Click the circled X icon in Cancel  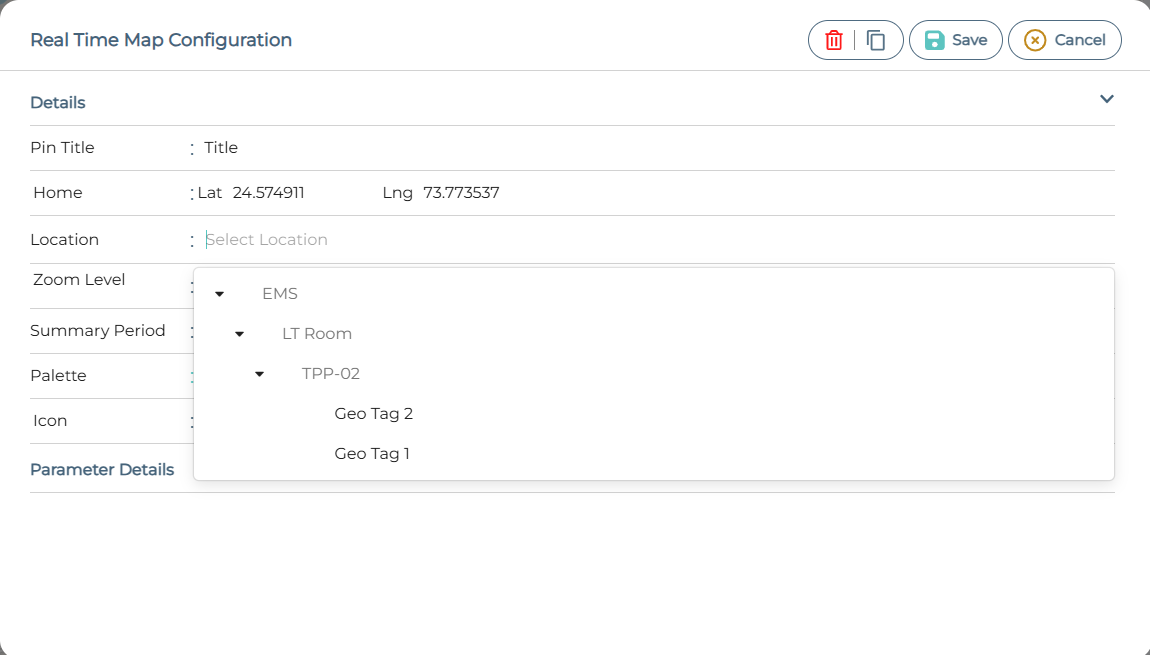[1035, 40]
